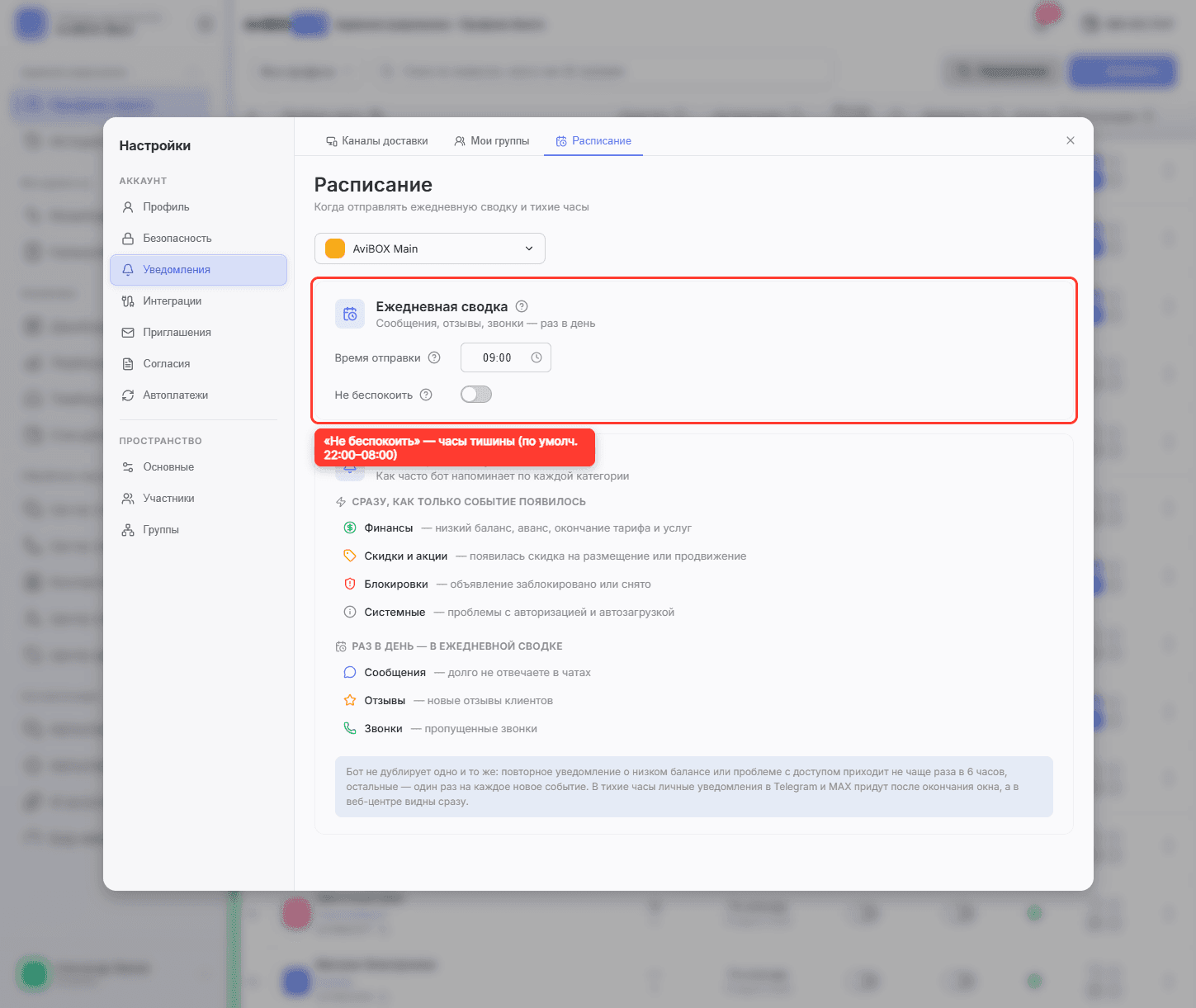This screenshot has width=1196, height=1008.
Task: Open Группы workspace settings
Action: pos(198,530)
